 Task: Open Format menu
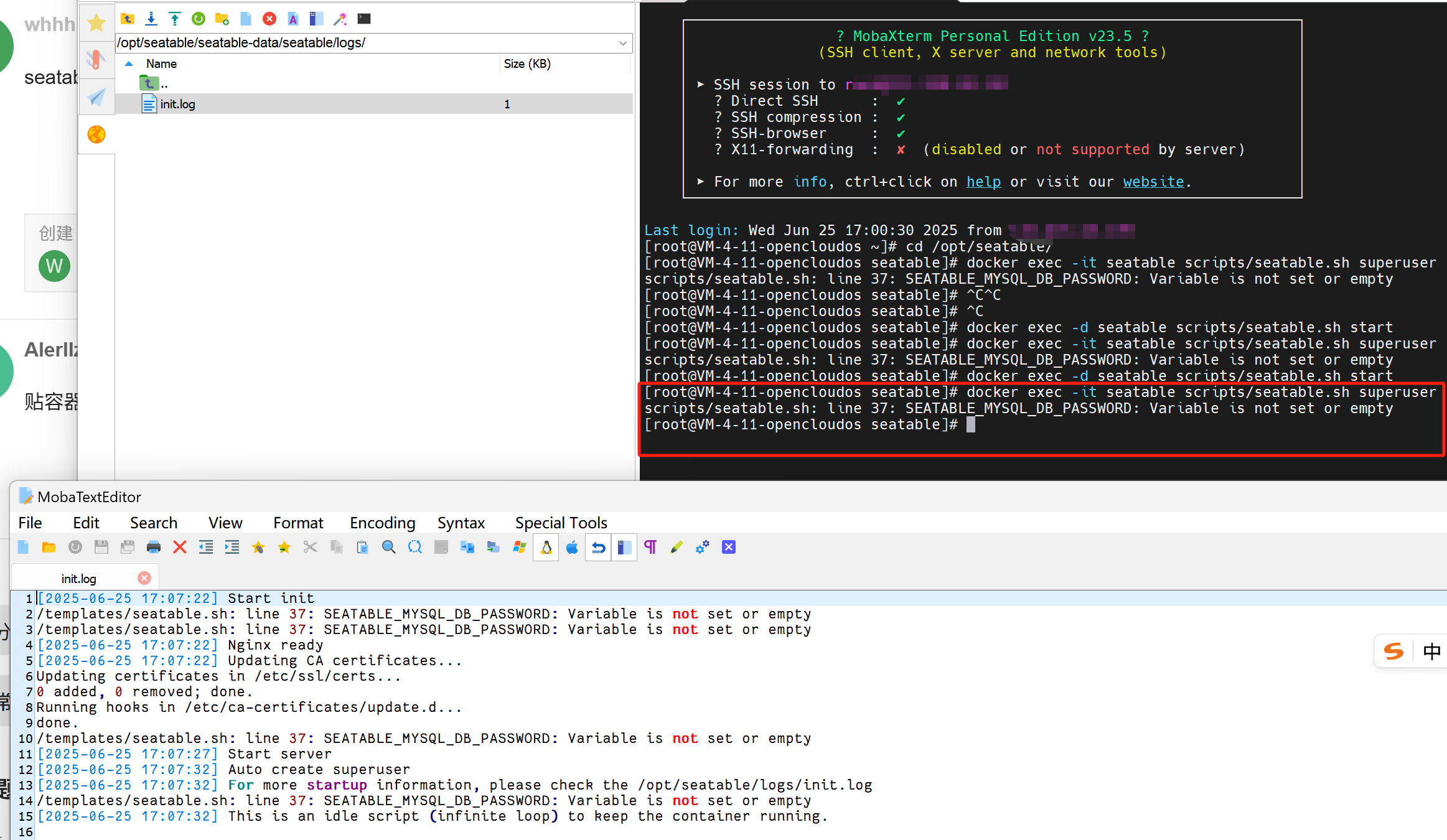click(x=299, y=523)
